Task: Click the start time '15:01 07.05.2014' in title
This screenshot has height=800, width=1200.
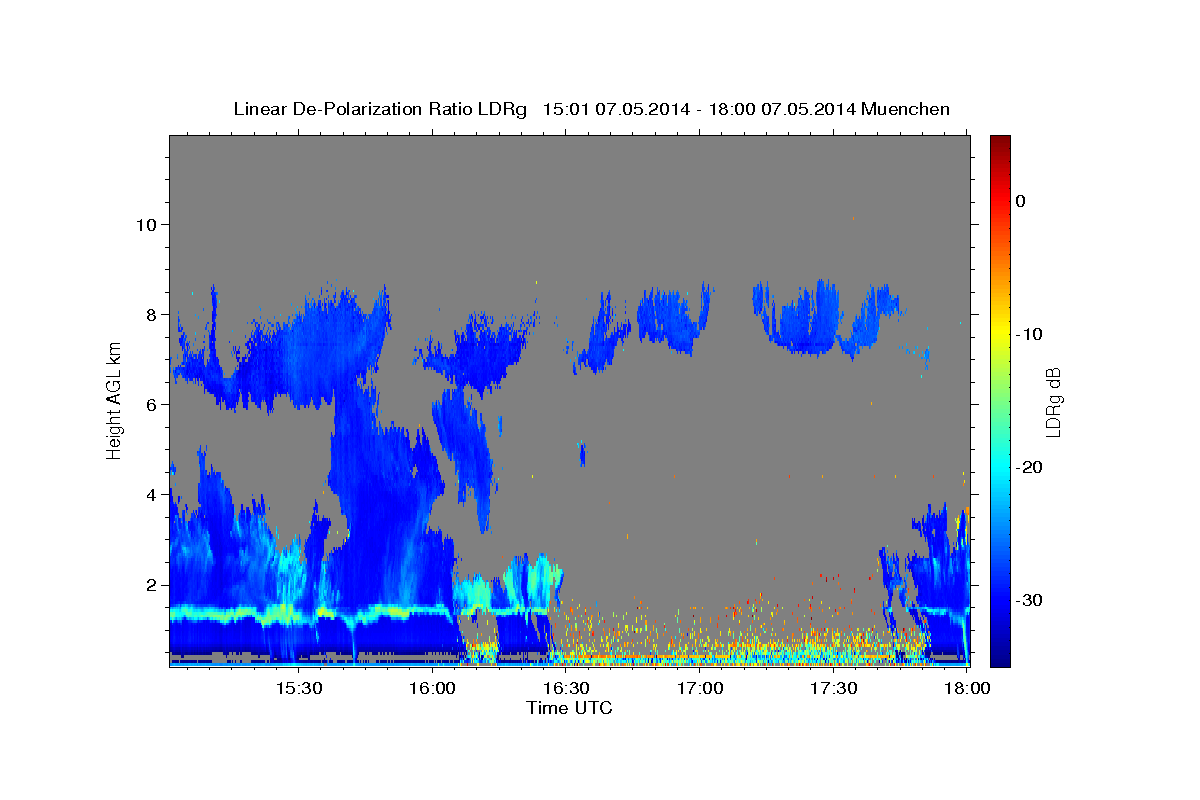Action: (616, 109)
